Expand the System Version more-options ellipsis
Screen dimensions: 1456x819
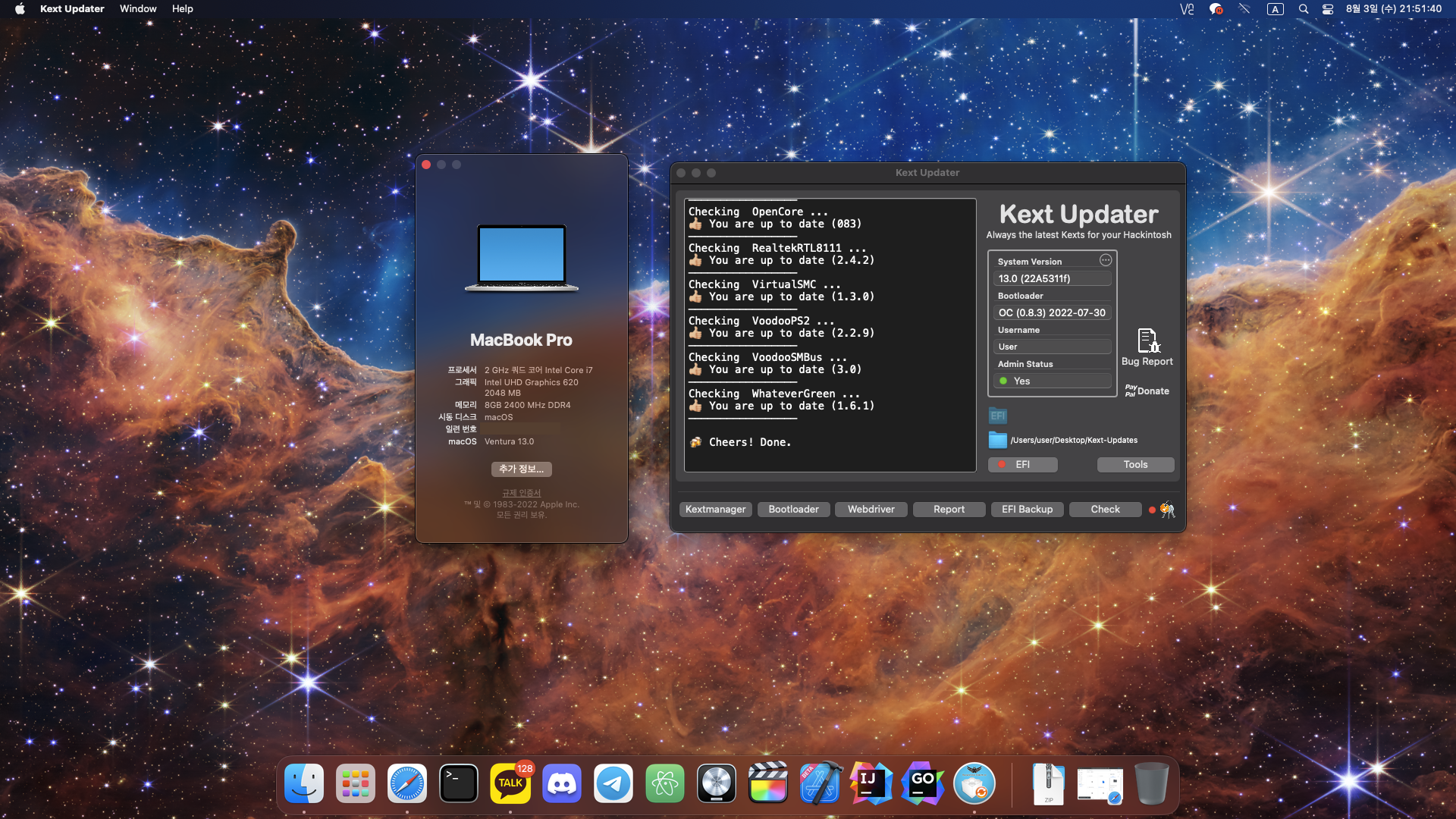(1106, 260)
